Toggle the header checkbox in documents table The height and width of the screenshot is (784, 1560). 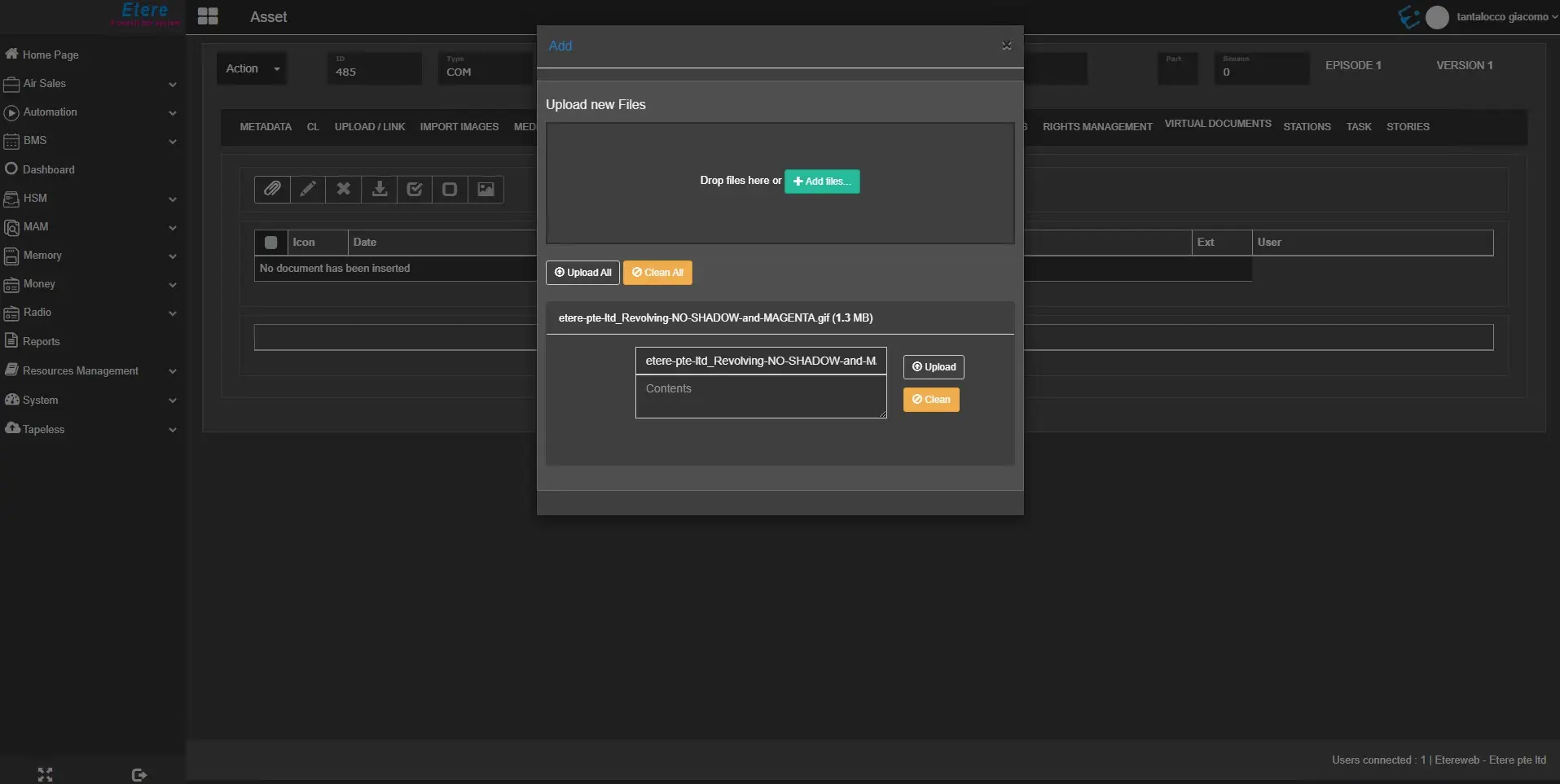point(271,243)
